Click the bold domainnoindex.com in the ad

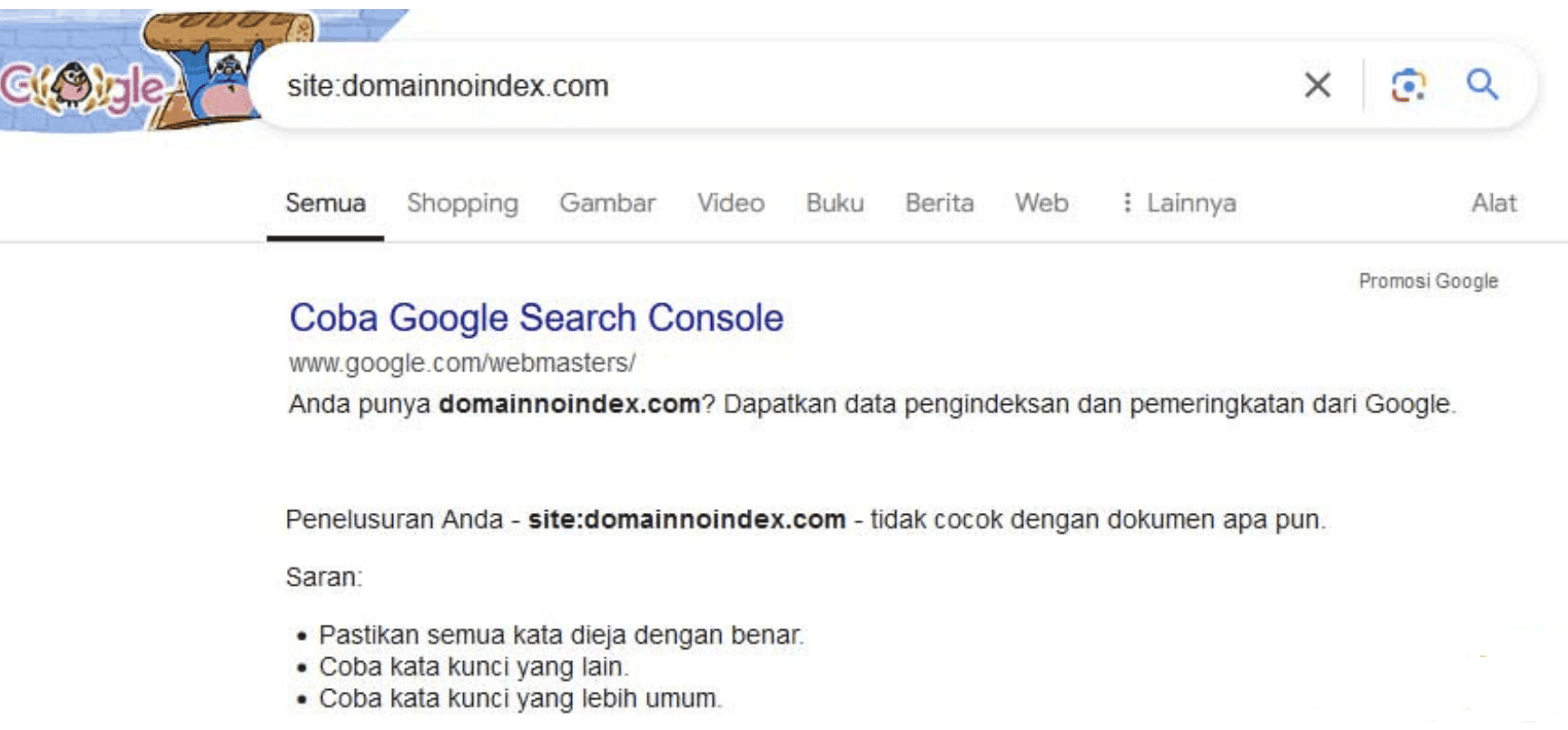click(x=569, y=404)
